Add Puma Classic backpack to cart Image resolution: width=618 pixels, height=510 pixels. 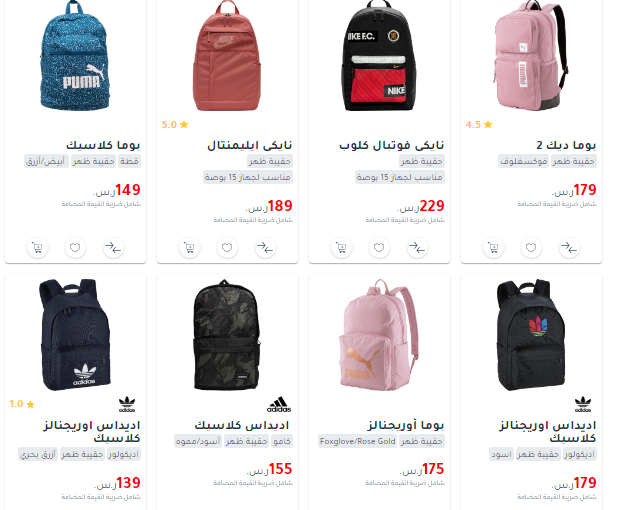pyautogui.click(x=37, y=248)
